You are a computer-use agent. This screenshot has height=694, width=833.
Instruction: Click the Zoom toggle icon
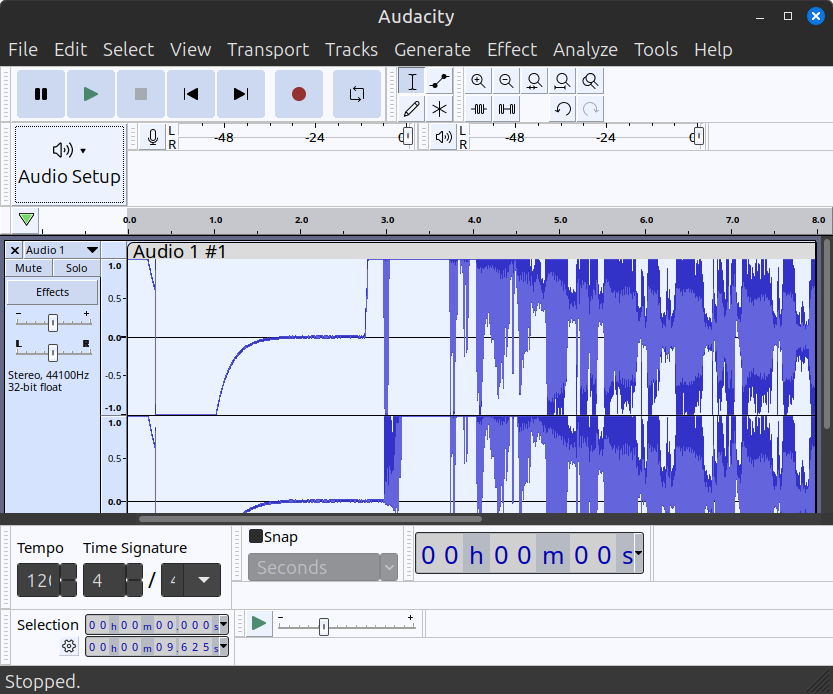(590, 81)
